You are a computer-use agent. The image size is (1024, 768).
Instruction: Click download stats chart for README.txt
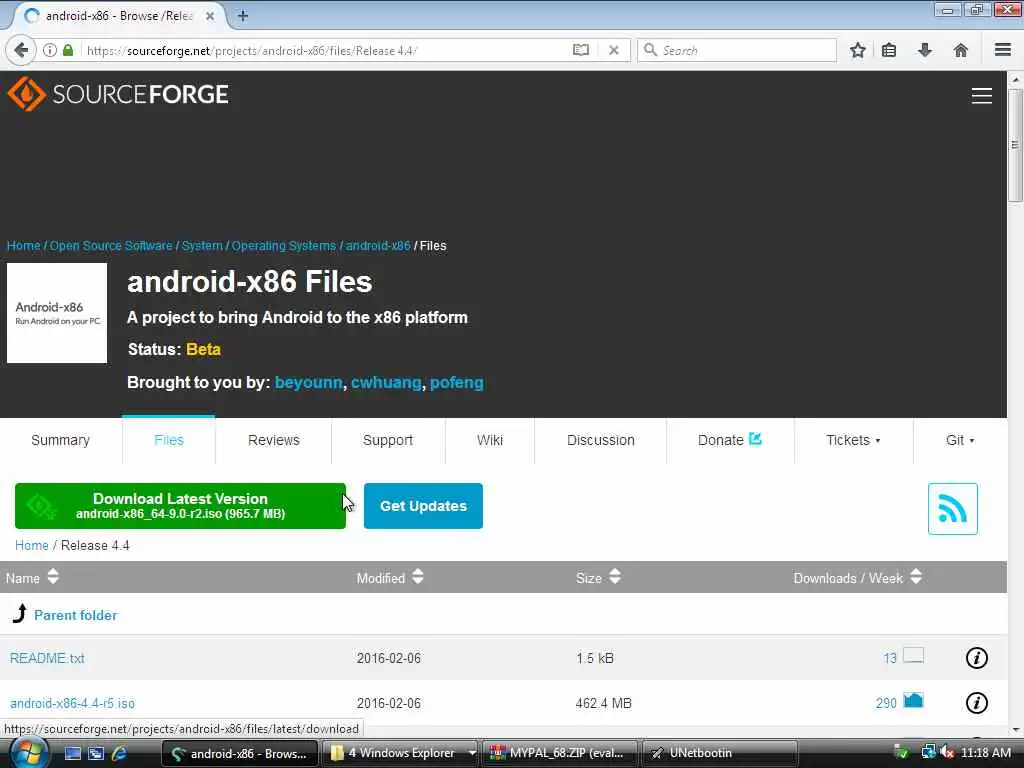913,656
